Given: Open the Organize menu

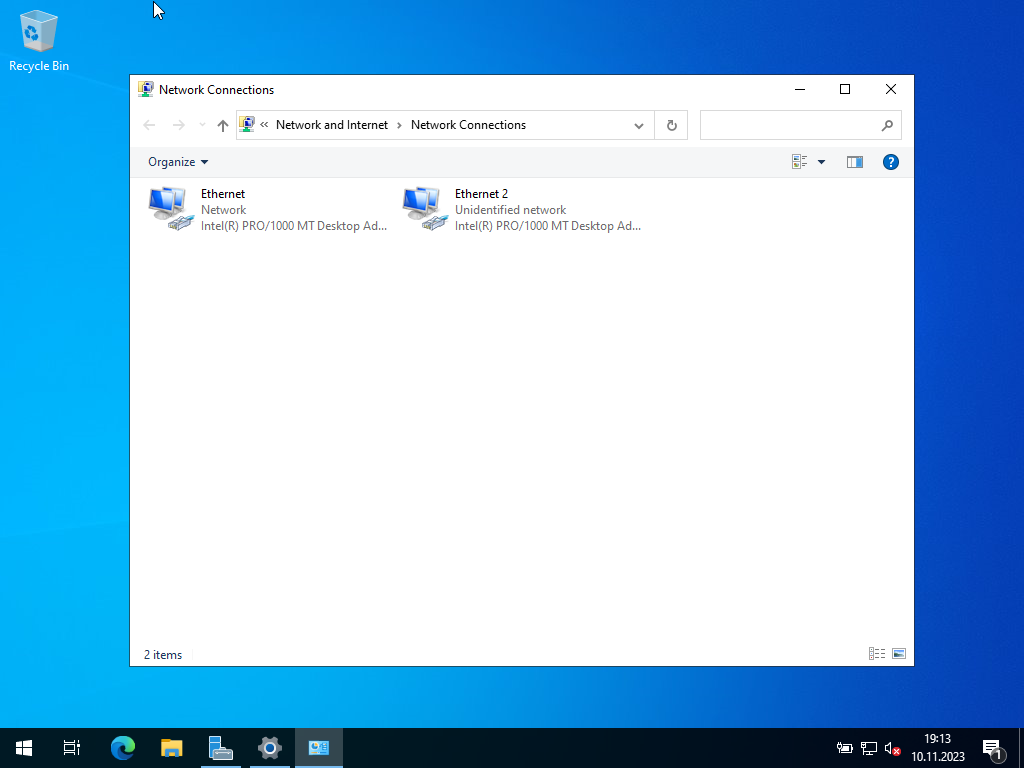Looking at the screenshot, I should point(178,162).
